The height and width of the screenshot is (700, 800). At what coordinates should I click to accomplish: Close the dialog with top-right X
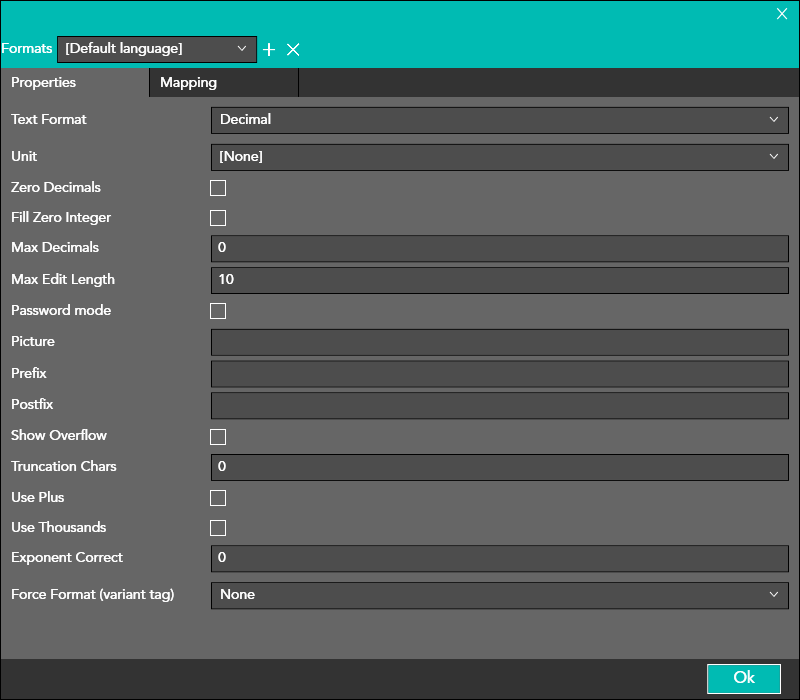pos(782,13)
